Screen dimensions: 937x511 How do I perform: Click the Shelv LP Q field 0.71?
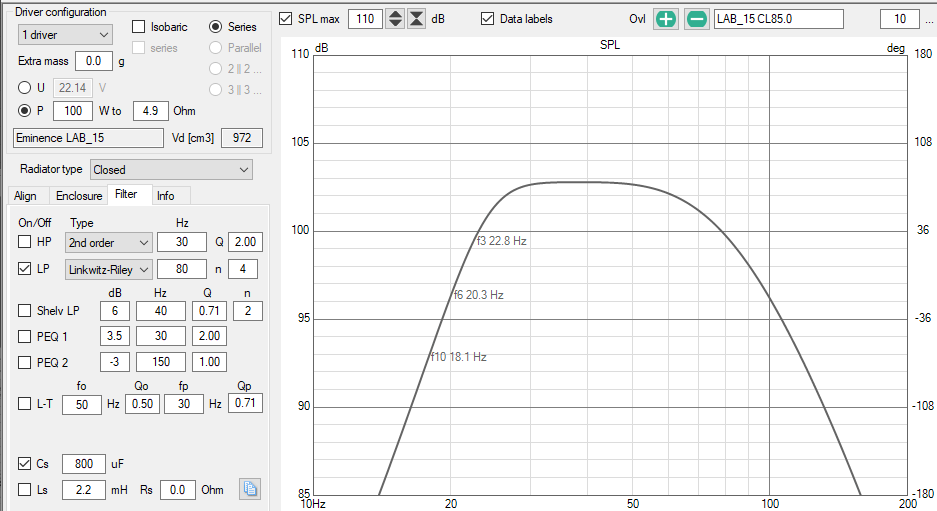(209, 311)
